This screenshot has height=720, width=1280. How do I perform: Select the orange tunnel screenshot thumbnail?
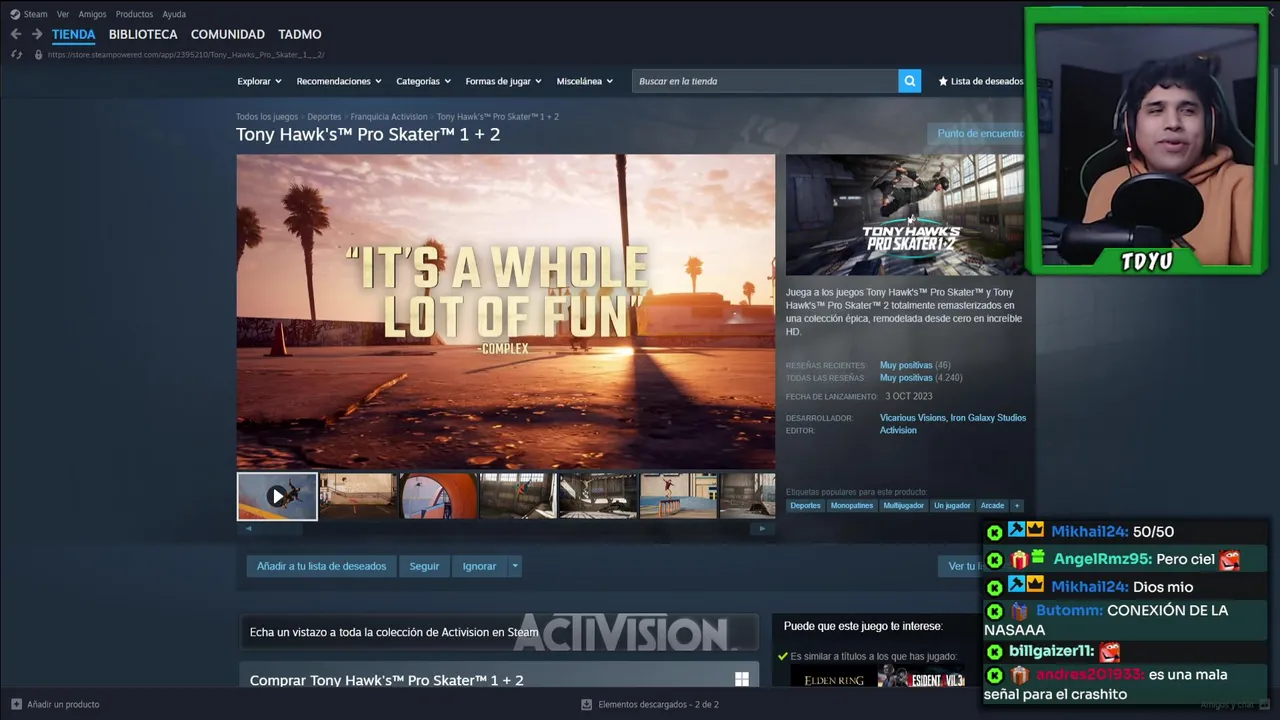438,496
